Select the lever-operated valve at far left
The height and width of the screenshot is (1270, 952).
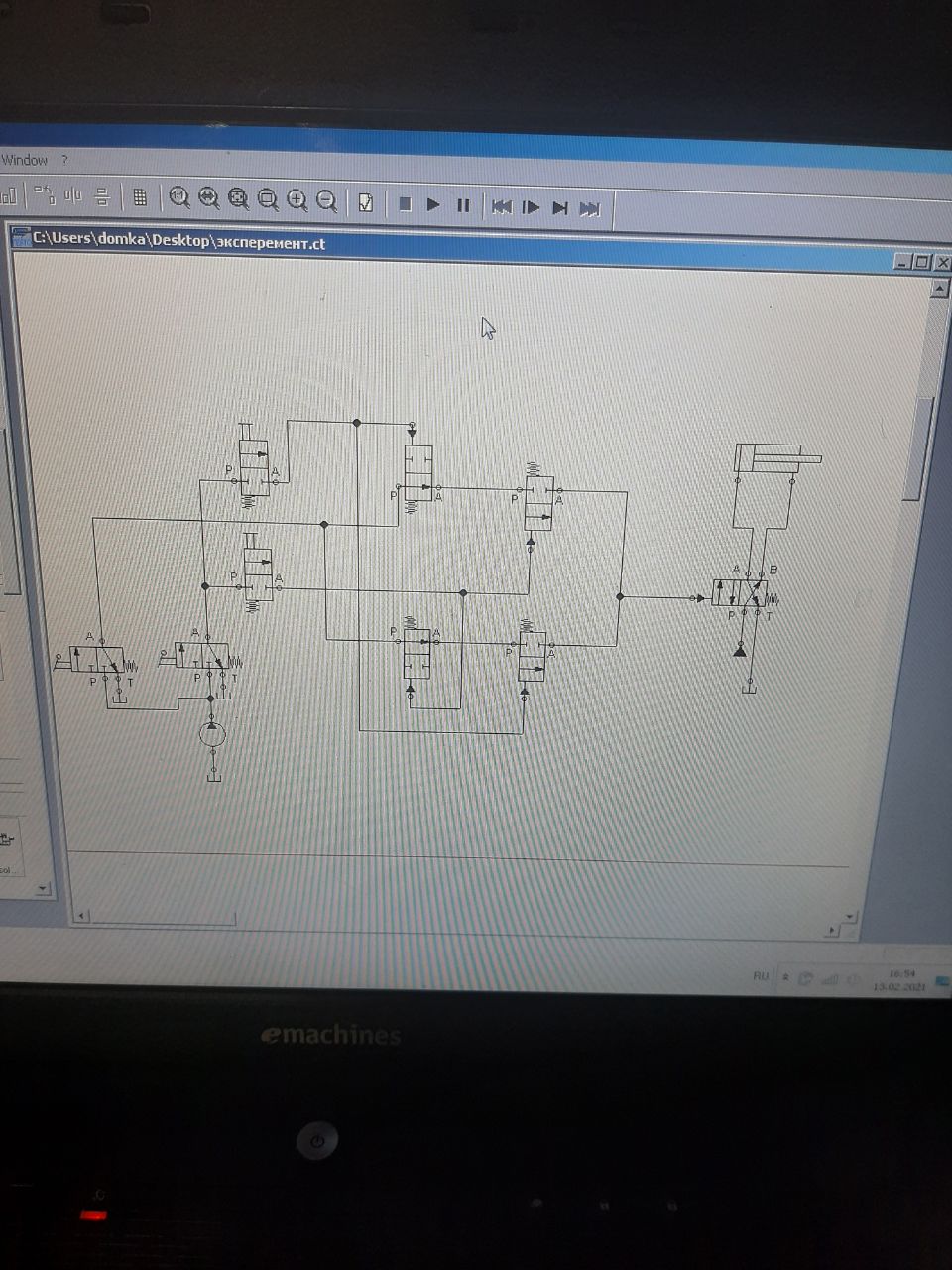(x=95, y=660)
